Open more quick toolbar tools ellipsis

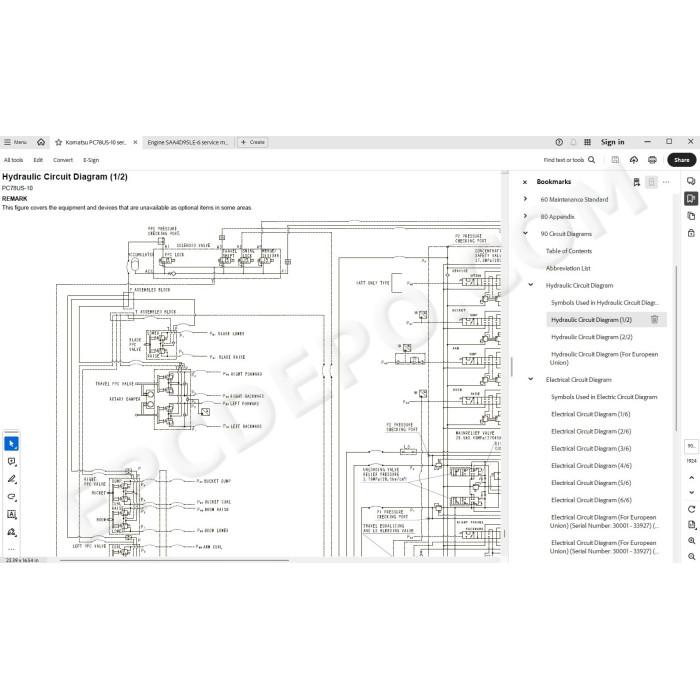12,549
